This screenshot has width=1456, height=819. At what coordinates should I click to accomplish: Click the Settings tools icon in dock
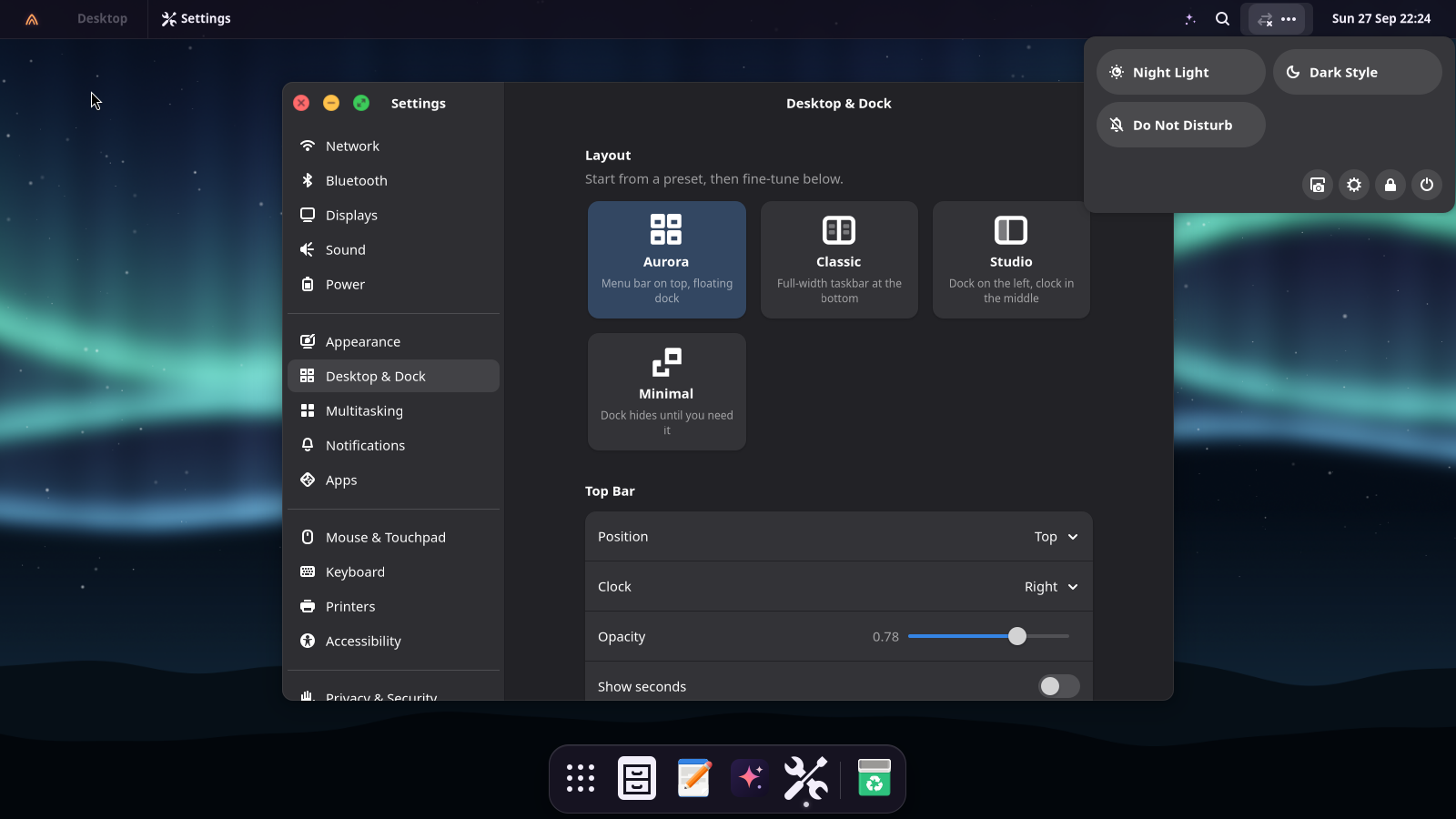point(806,779)
